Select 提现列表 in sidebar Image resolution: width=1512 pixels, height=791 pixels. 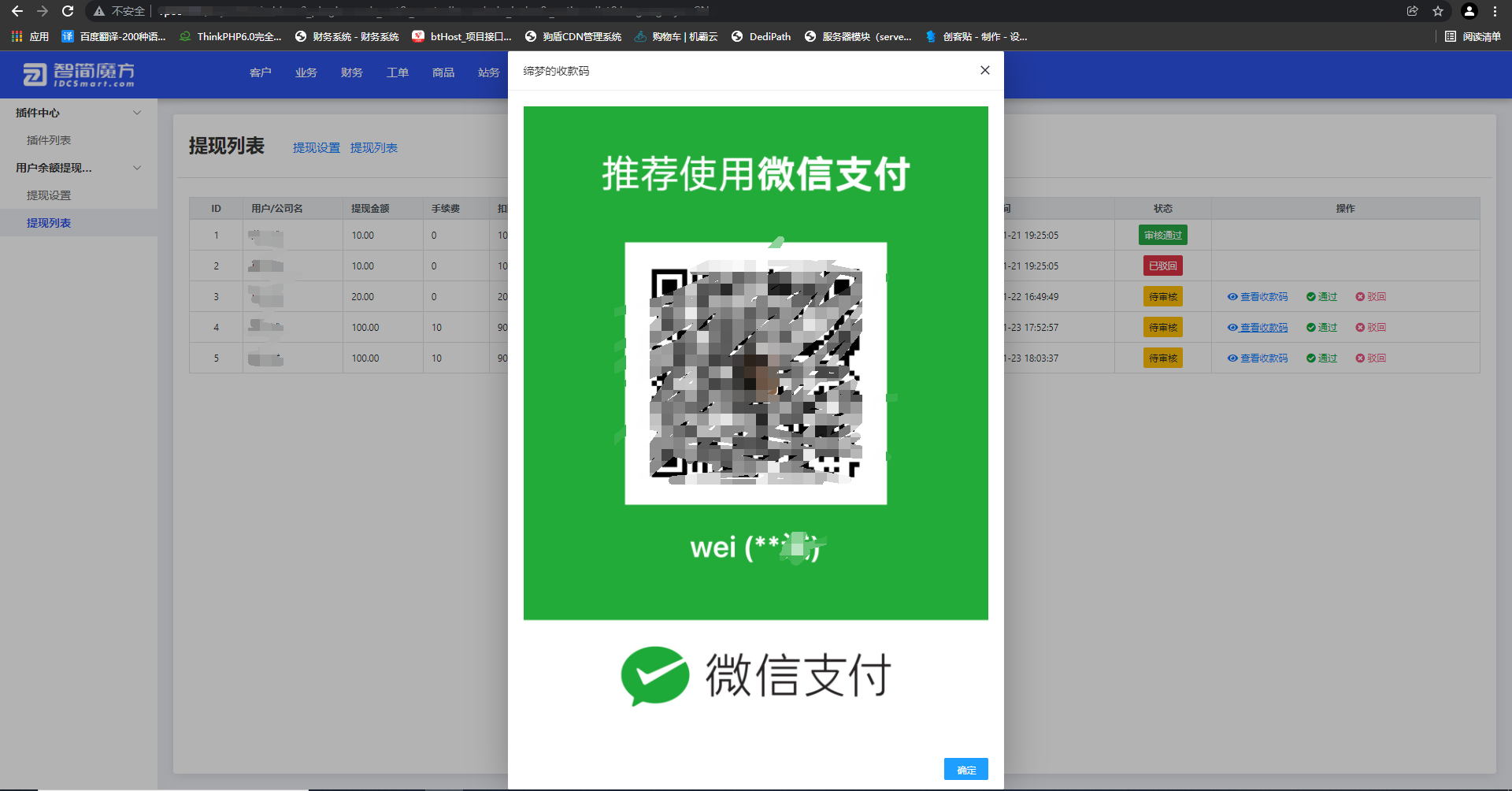click(x=49, y=223)
